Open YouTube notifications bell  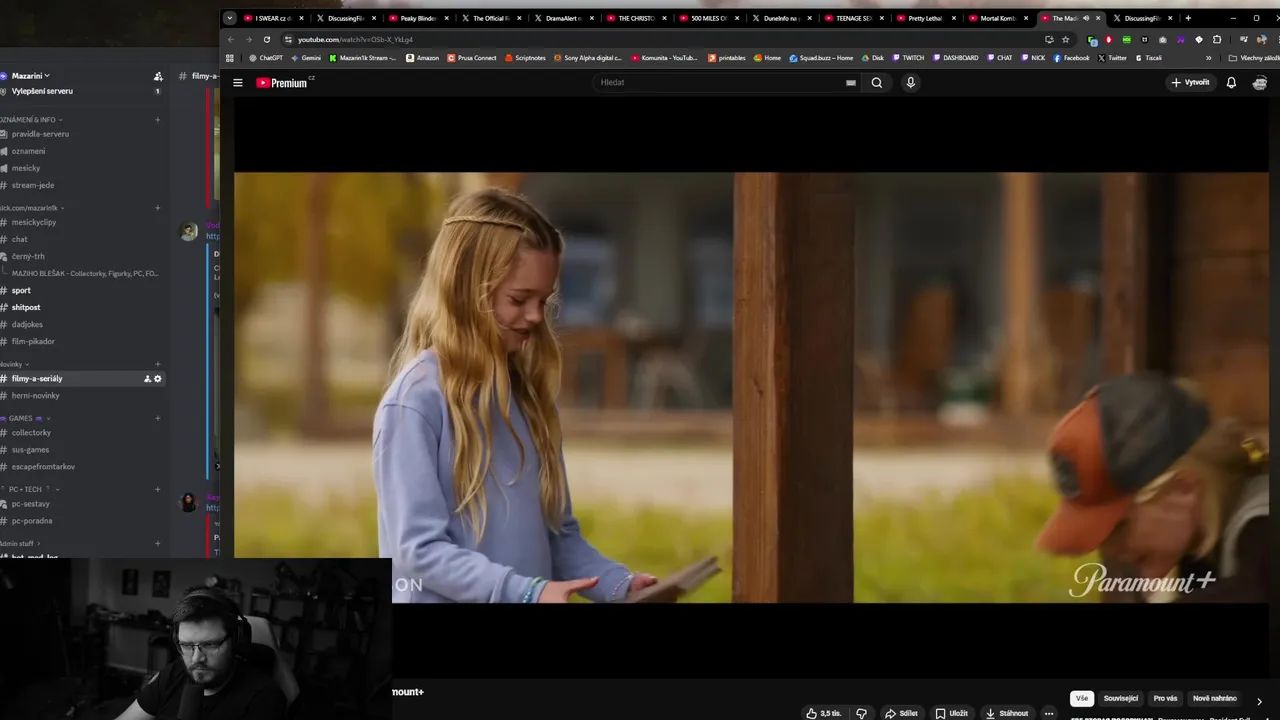[1231, 83]
